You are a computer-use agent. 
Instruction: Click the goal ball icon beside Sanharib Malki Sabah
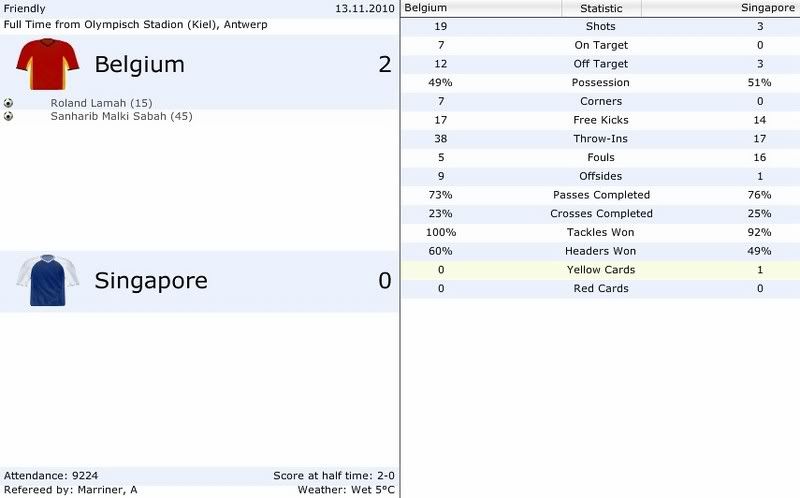[x=8, y=116]
